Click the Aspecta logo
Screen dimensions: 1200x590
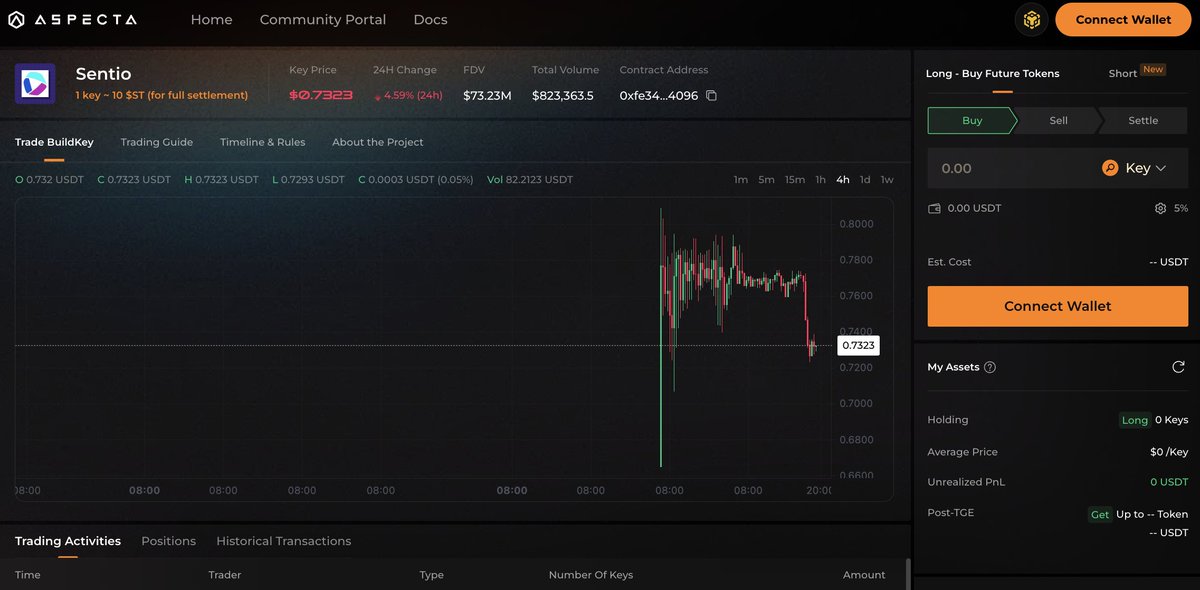[72, 20]
